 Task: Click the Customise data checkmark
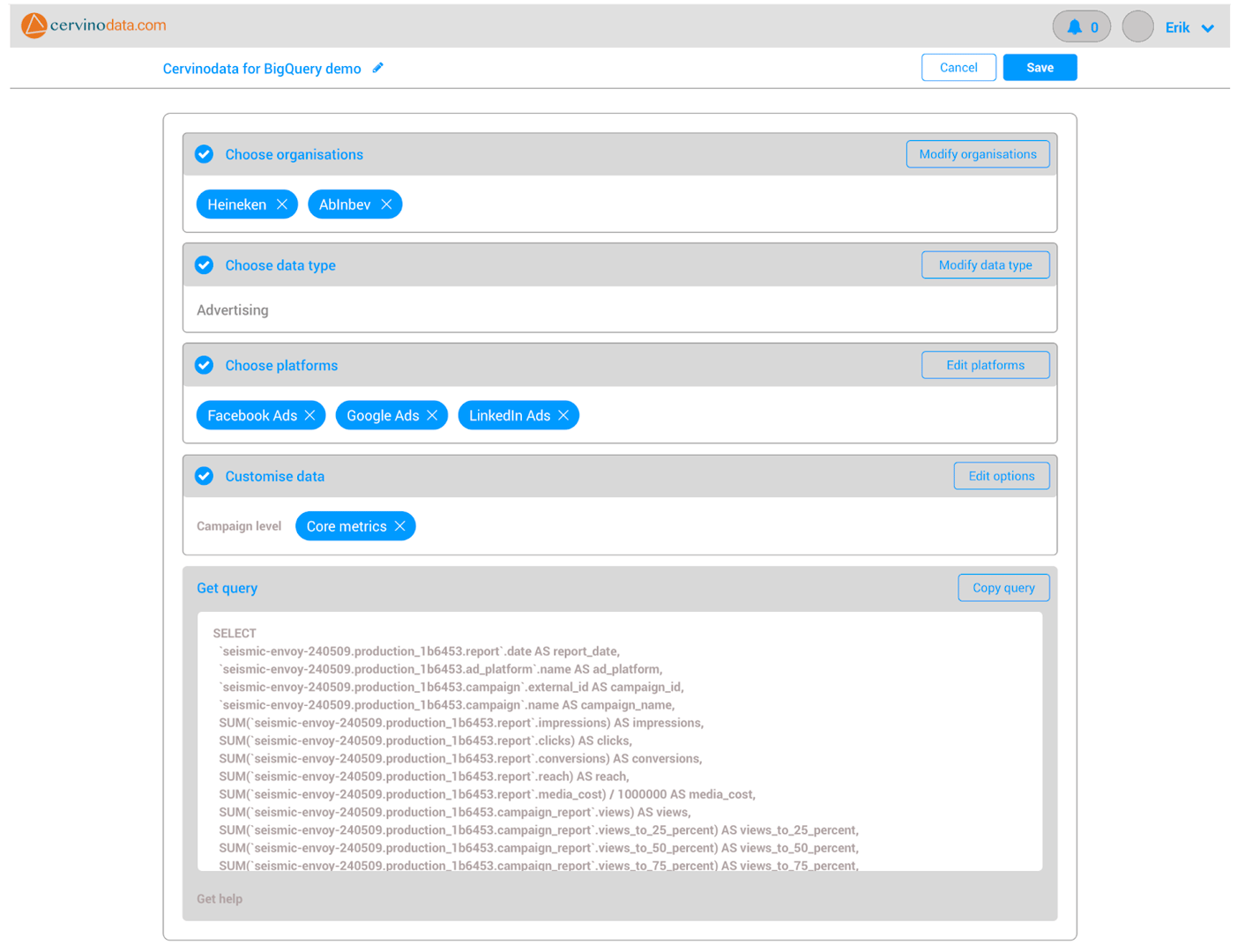pyautogui.click(x=204, y=476)
